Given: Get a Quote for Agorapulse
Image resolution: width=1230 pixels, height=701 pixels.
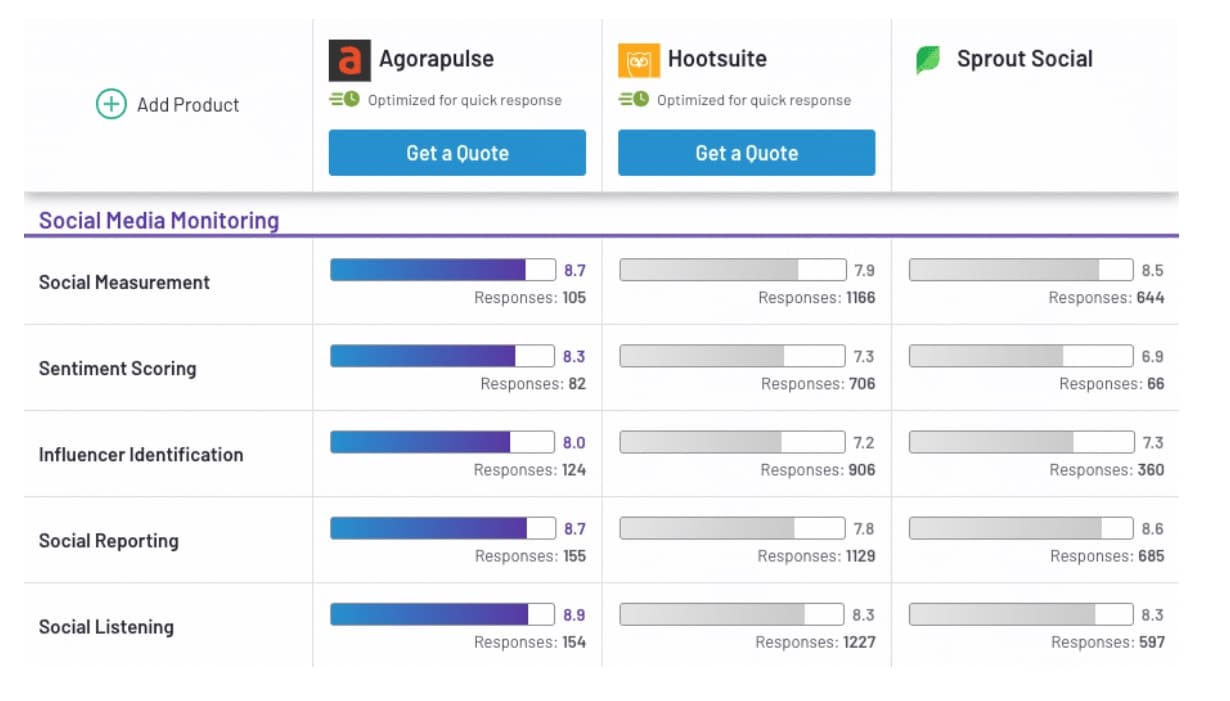Looking at the screenshot, I should [457, 153].
